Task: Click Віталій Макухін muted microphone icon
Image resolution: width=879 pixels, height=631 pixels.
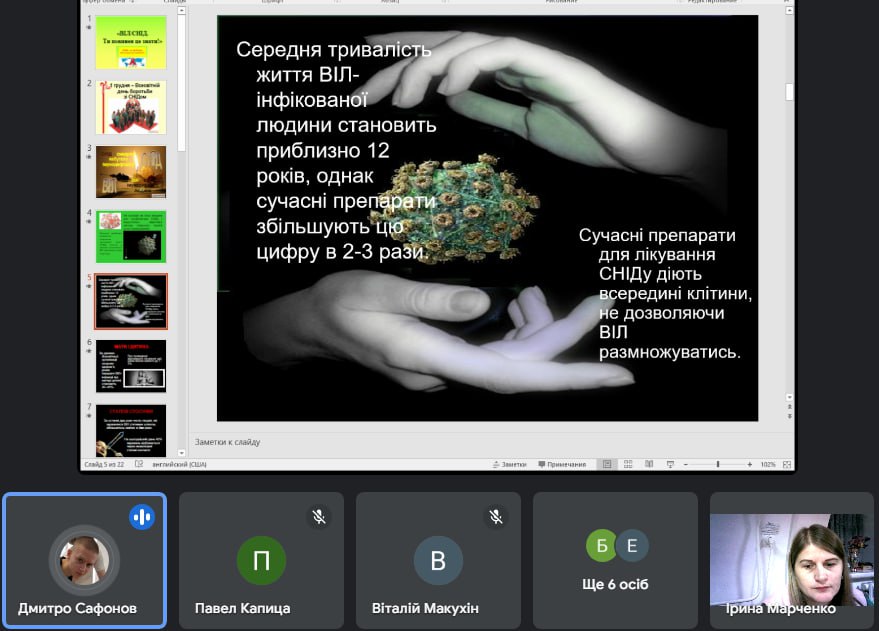Action: [496, 517]
